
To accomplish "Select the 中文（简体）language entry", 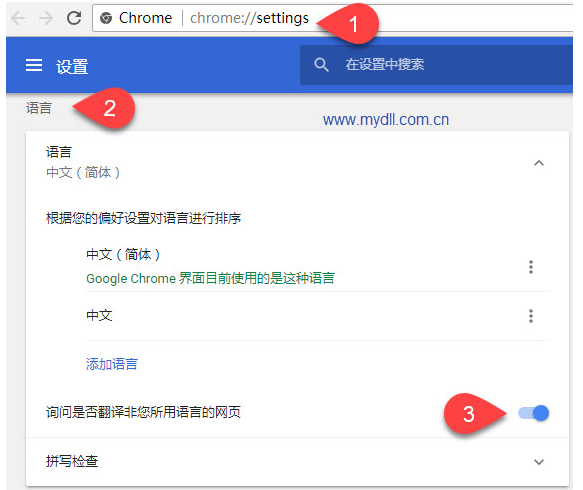I will 123,255.
